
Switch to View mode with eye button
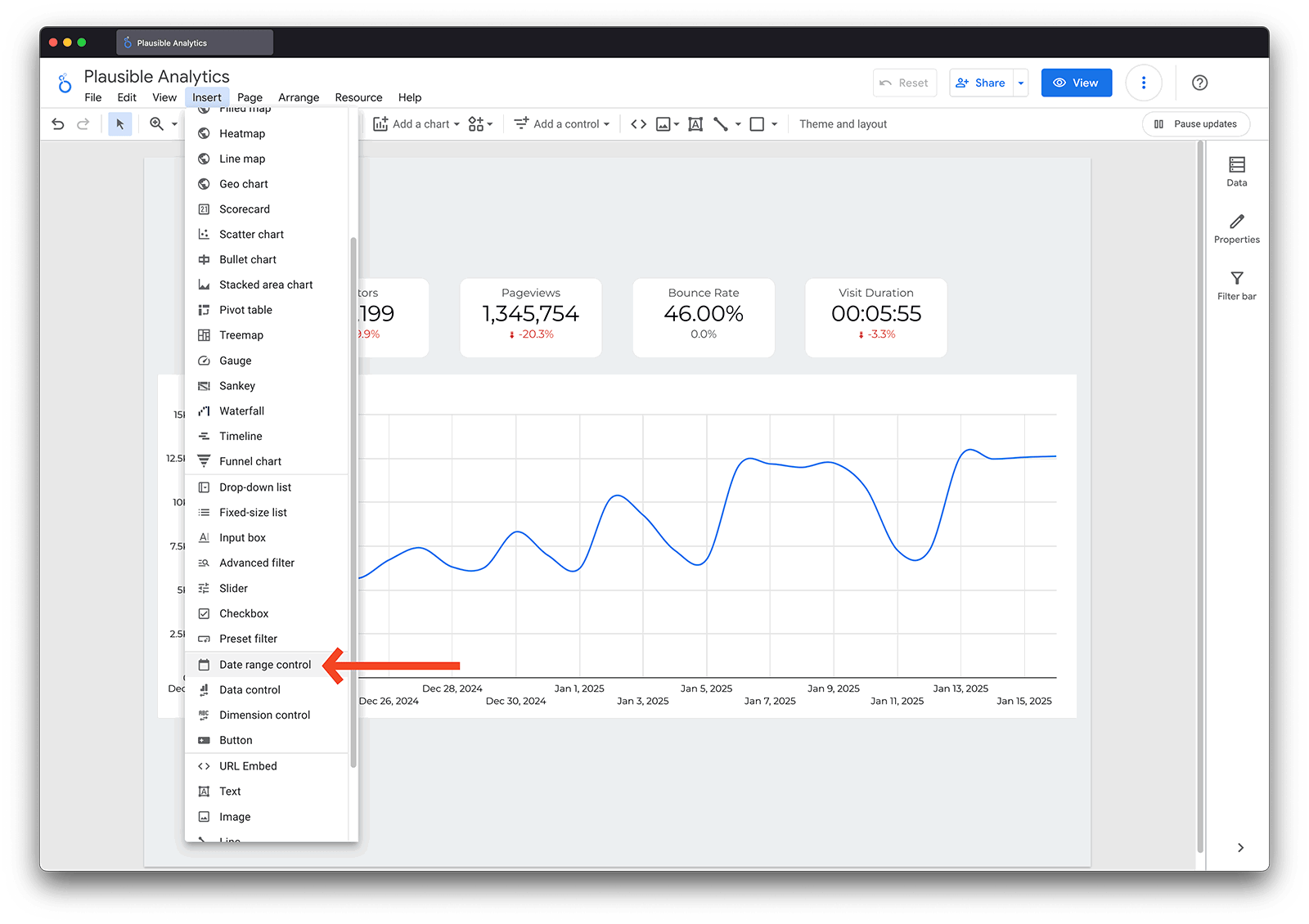click(x=1076, y=83)
